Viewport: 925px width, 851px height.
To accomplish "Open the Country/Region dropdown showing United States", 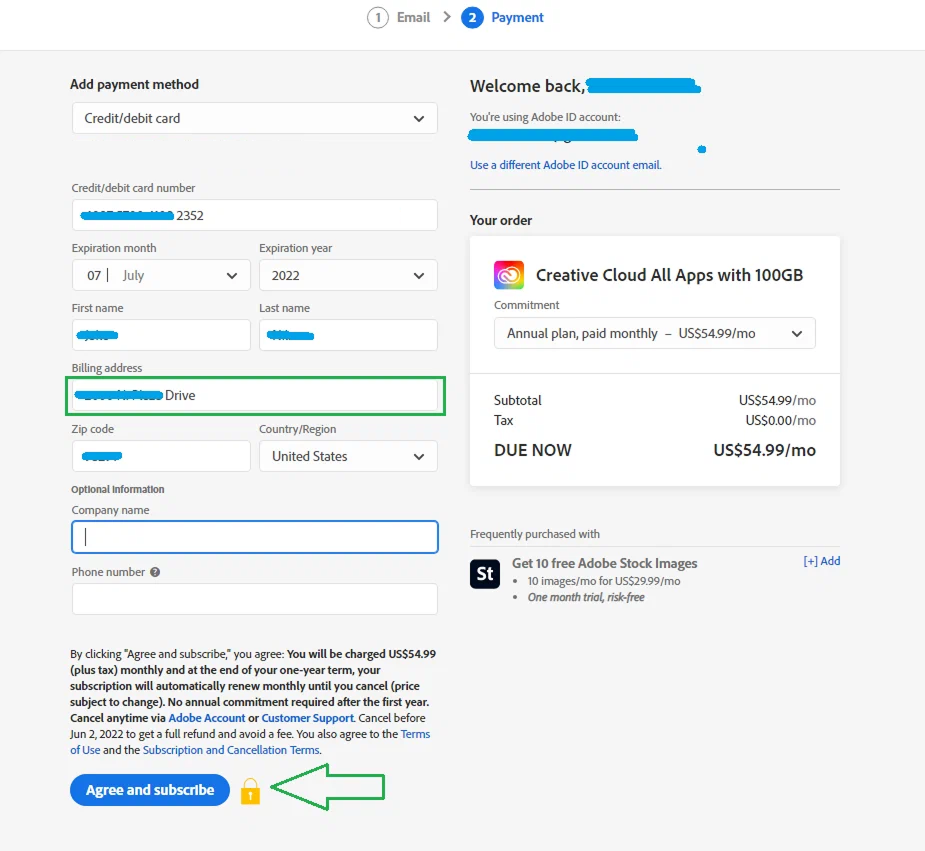I will click(348, 456).
